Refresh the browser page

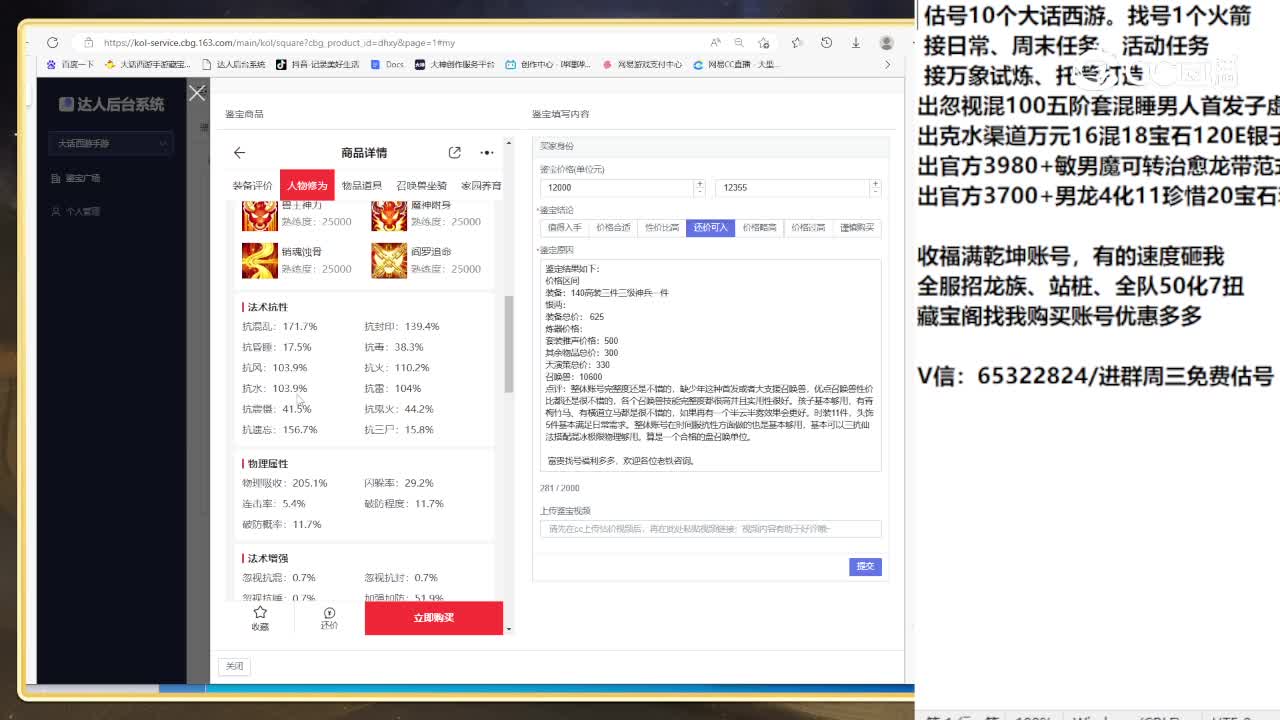click(x=52, y=43)
